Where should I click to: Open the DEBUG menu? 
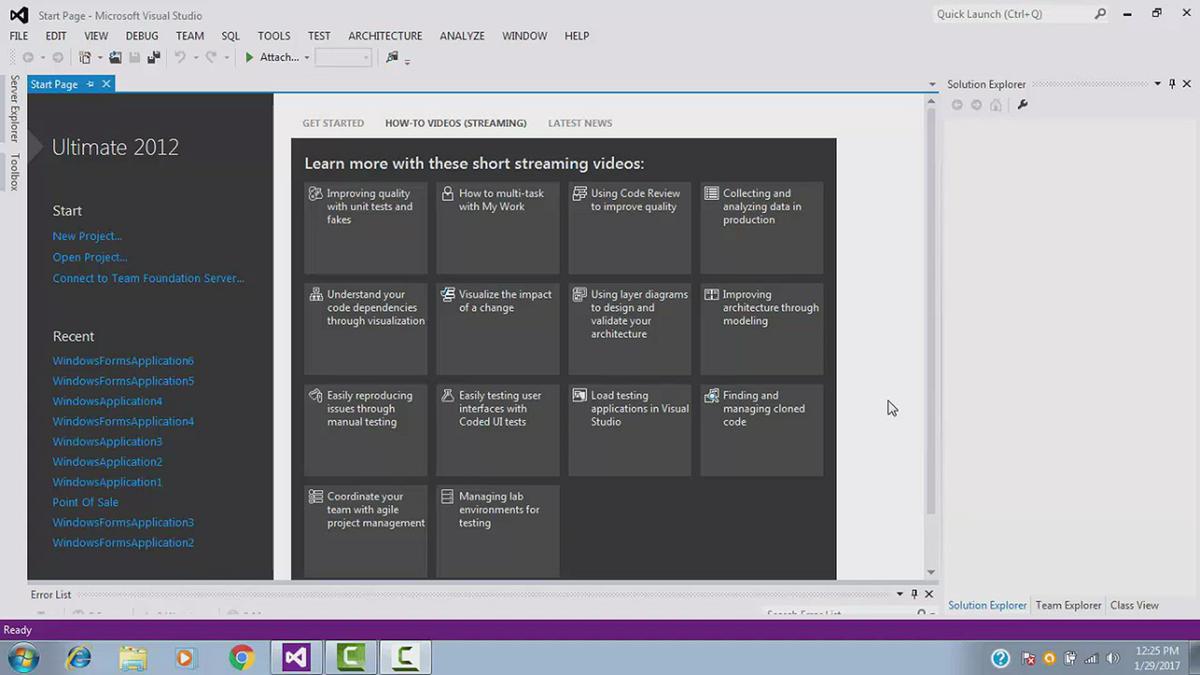pyautogui.click(x=142, y=35)
